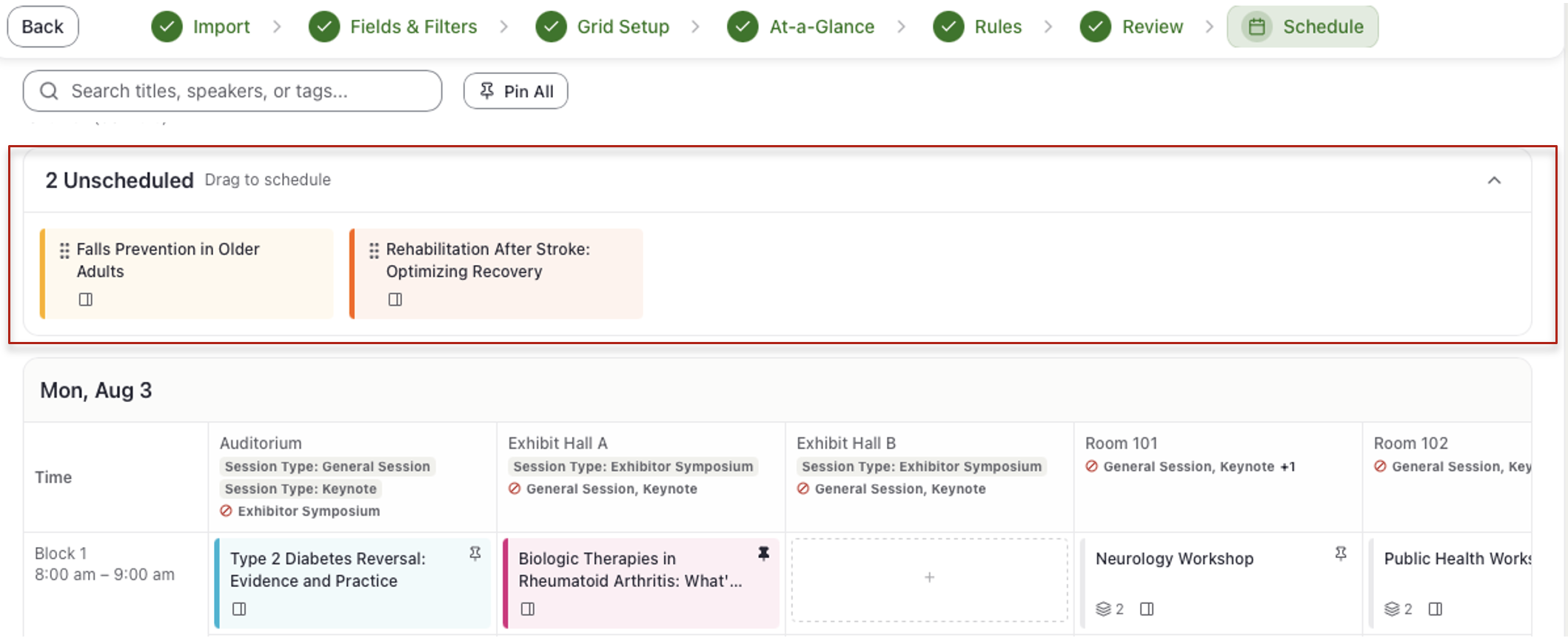The image size is (1568, 638).
Task: Pin the Type 2 Diabetes Reversal session
Action: [x=475, y=553]
